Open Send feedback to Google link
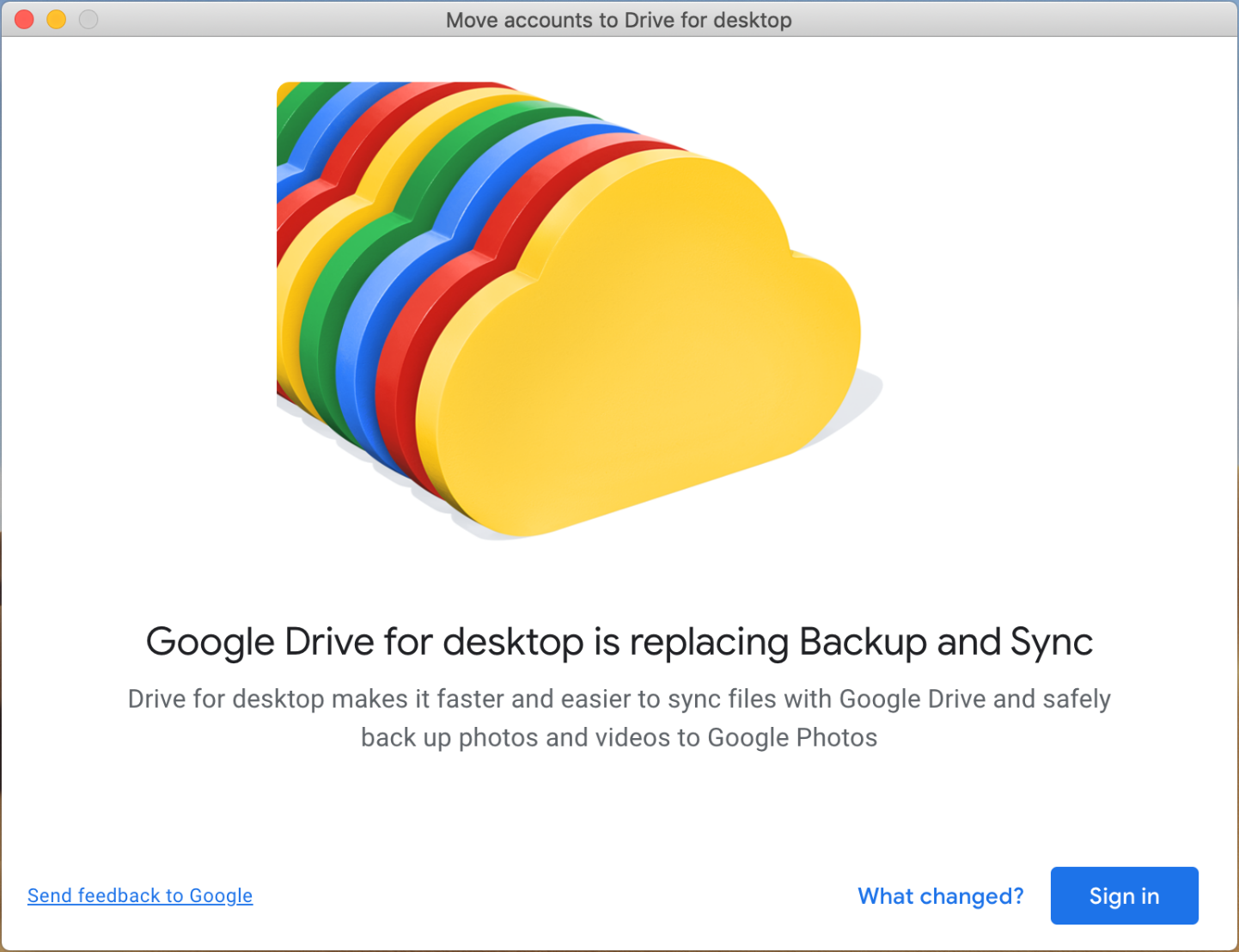 click(140, 895)
